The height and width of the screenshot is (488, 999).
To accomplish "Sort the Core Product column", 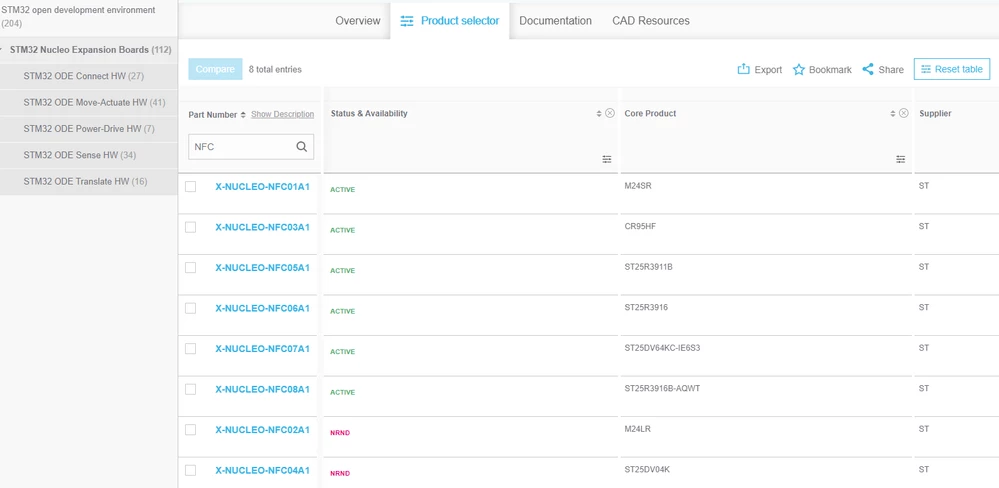I will tap(893, 113).
